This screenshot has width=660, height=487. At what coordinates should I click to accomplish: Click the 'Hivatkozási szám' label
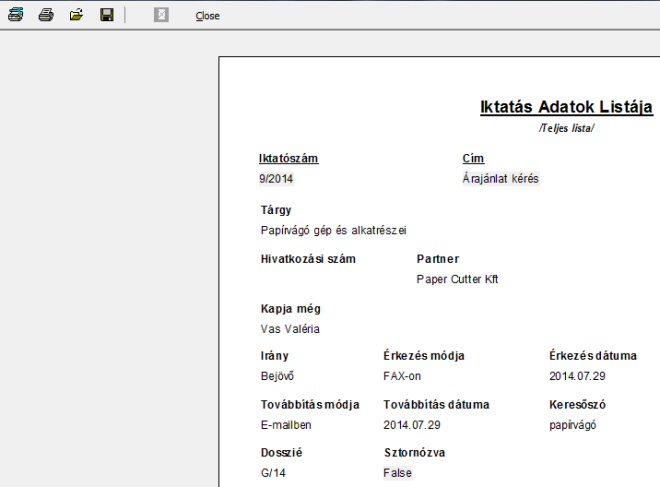tap(308, 259)
